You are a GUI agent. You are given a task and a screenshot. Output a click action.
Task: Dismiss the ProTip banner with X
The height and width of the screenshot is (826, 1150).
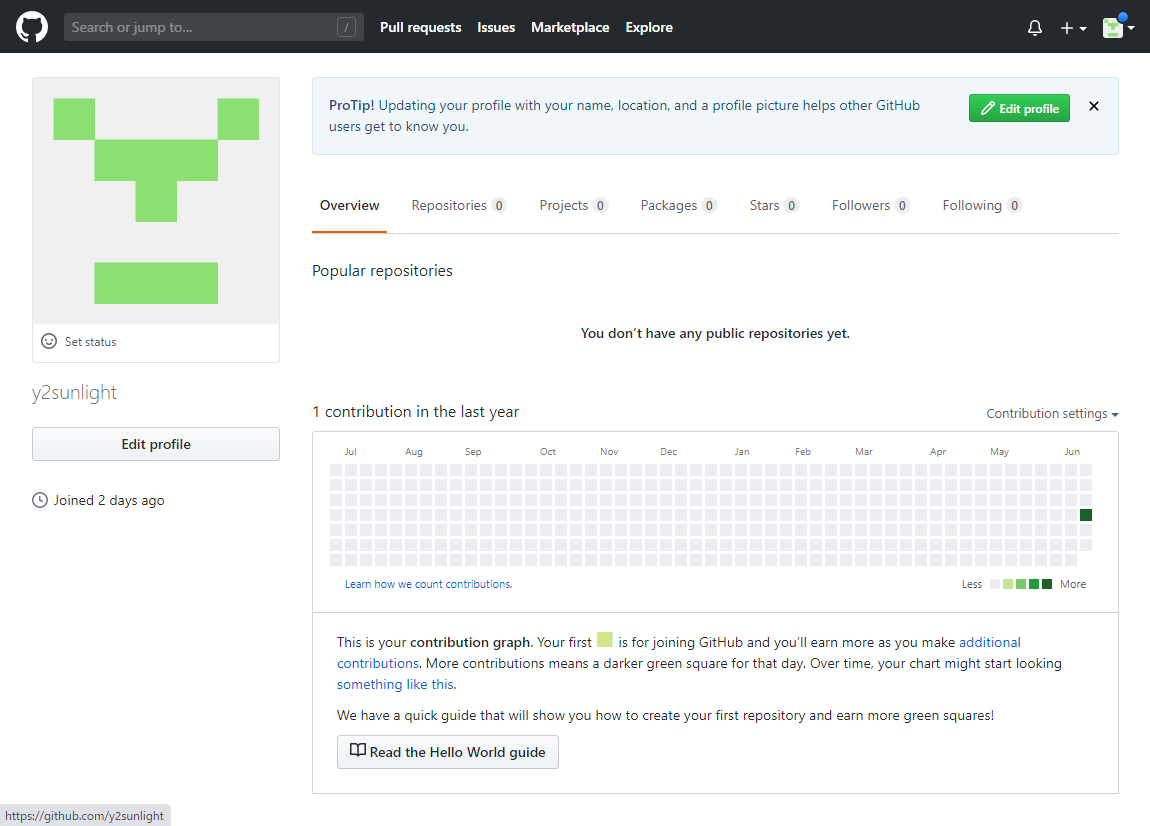1094,107
